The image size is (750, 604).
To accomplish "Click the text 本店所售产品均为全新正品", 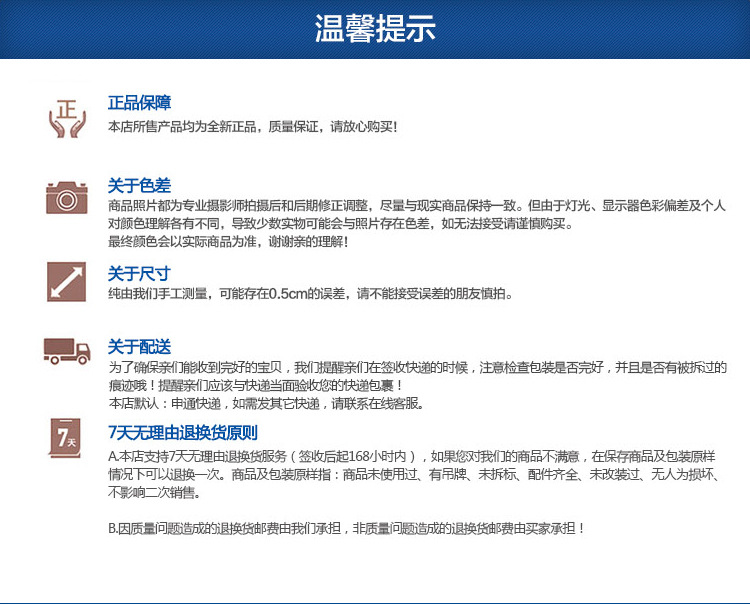I will (252, 126).
